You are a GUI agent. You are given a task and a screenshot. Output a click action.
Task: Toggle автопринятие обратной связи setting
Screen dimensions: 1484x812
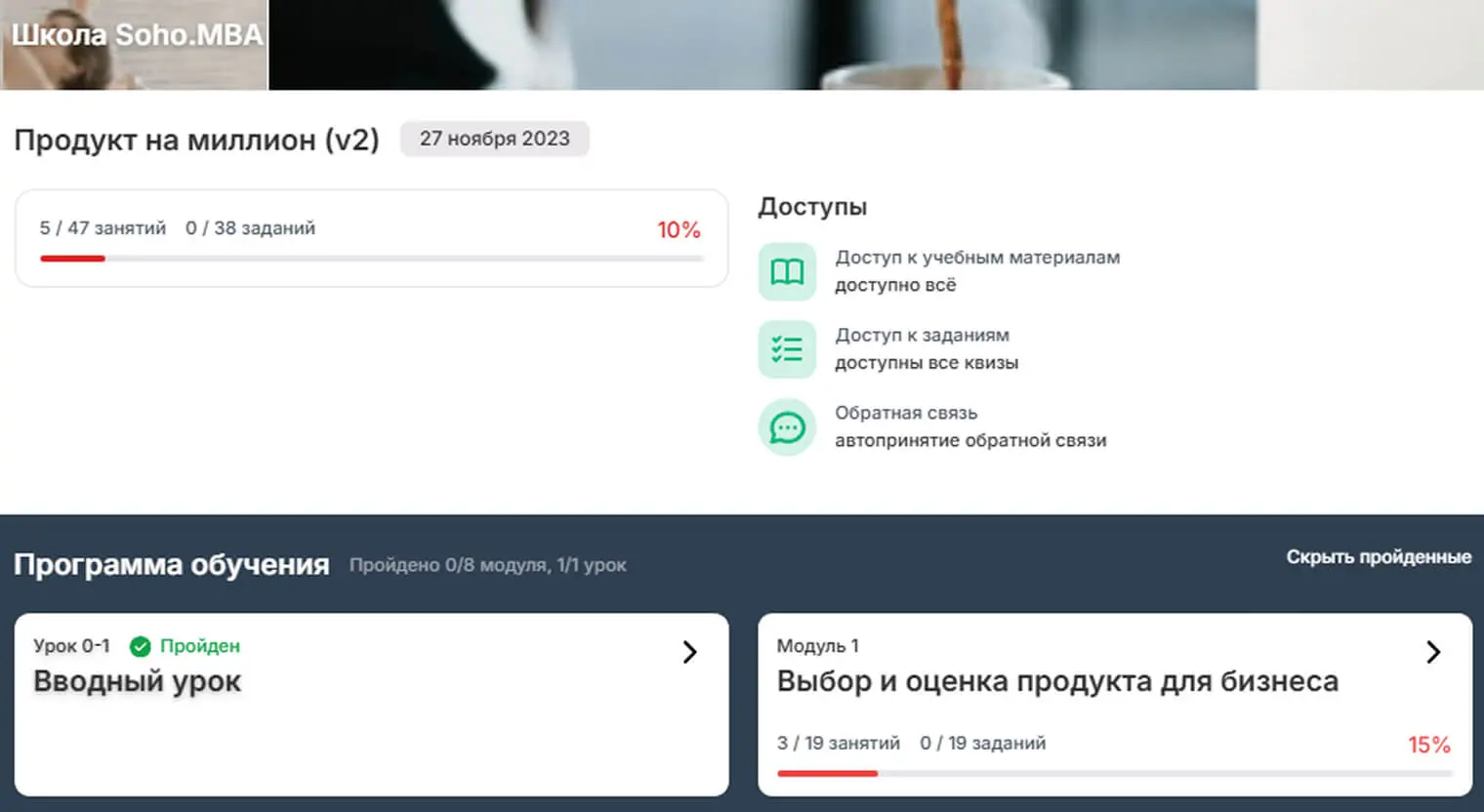970,440
